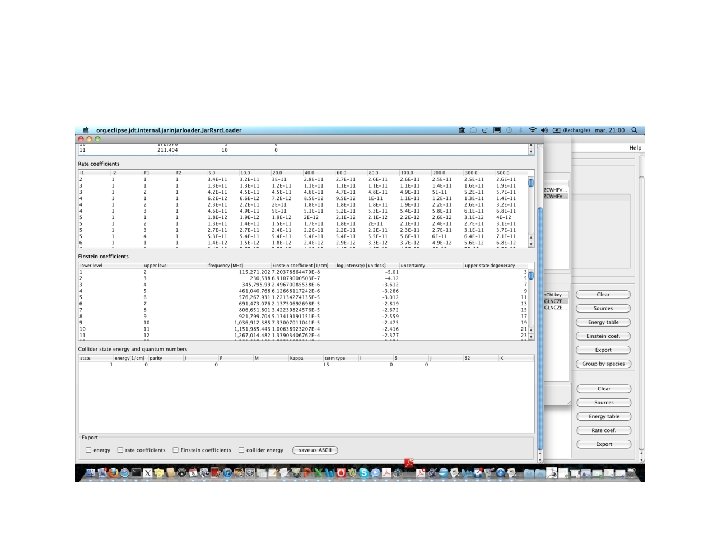Image resolution: width=720 pixels, height=540 pixels.
Task: Open the Help menu in back window
Action: point(635,148)
